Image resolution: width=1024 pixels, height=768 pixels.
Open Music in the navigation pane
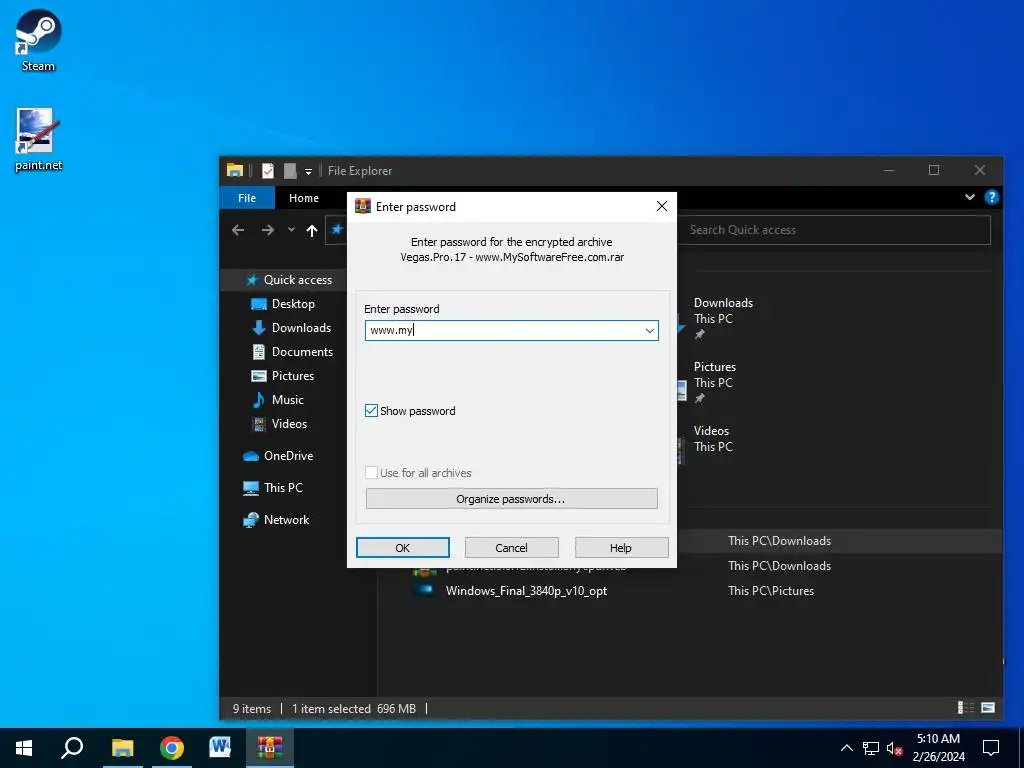287,400
